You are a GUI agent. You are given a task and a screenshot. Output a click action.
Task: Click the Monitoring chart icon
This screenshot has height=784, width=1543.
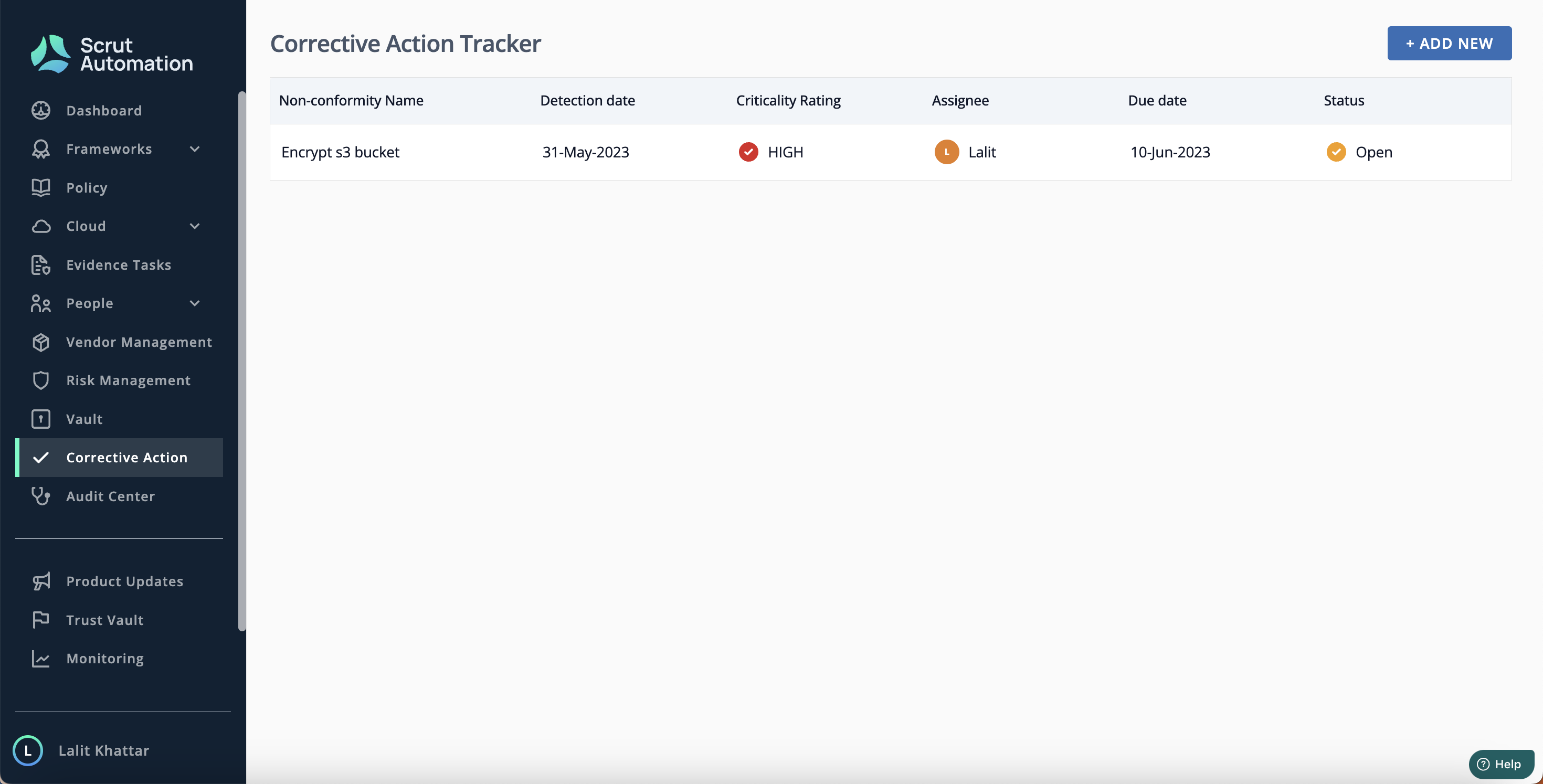(x=41, y=658)
